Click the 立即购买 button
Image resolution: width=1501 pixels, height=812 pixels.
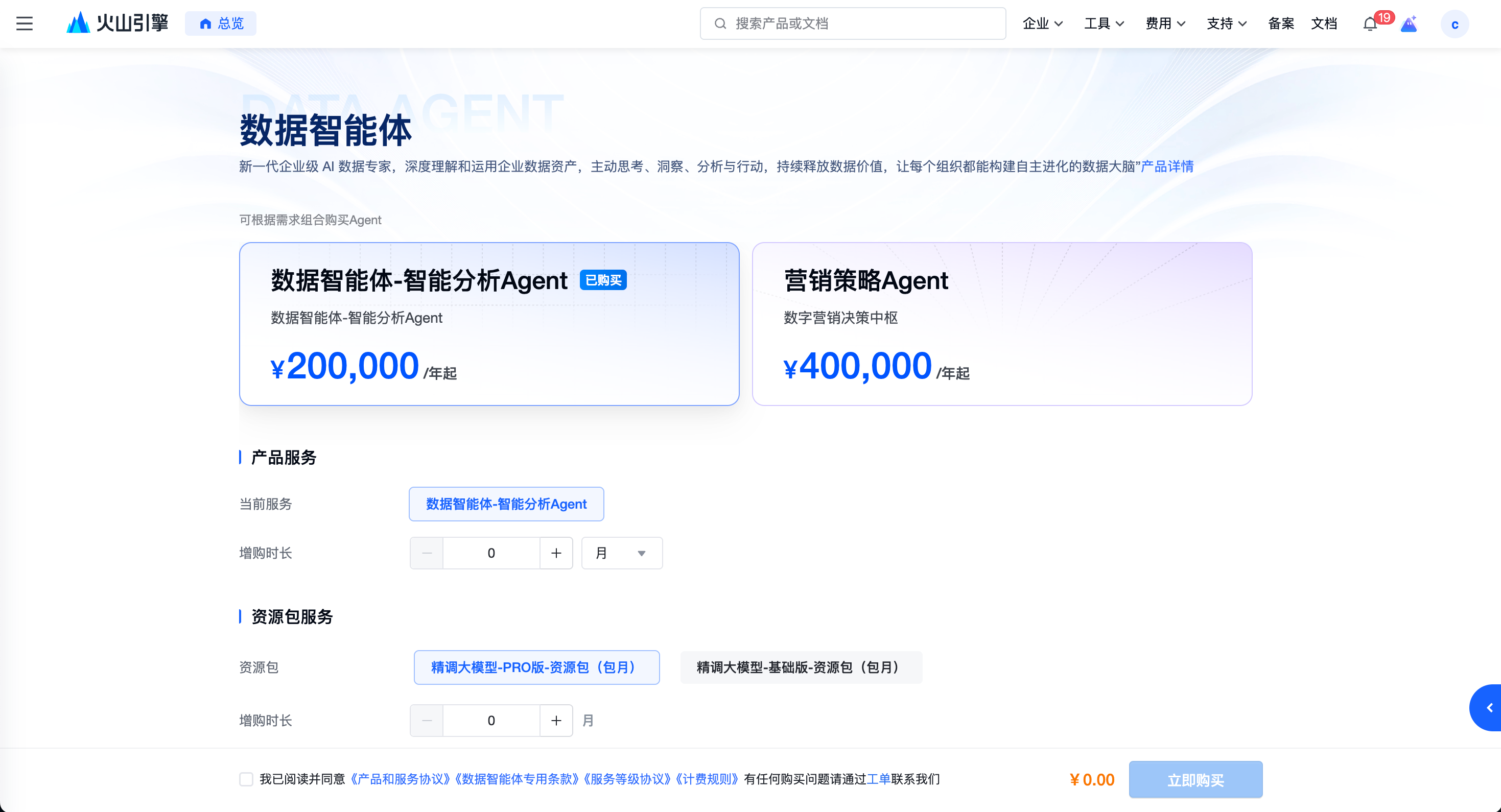coord(1195,779)
